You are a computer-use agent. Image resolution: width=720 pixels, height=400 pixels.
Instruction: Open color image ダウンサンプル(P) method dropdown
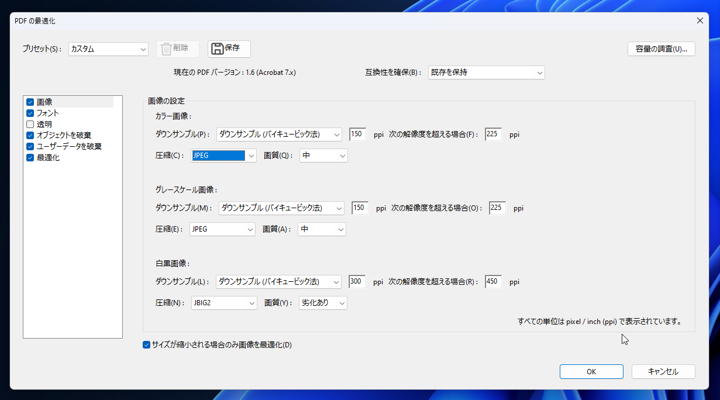pyautogui.click(x=279, y=135)
